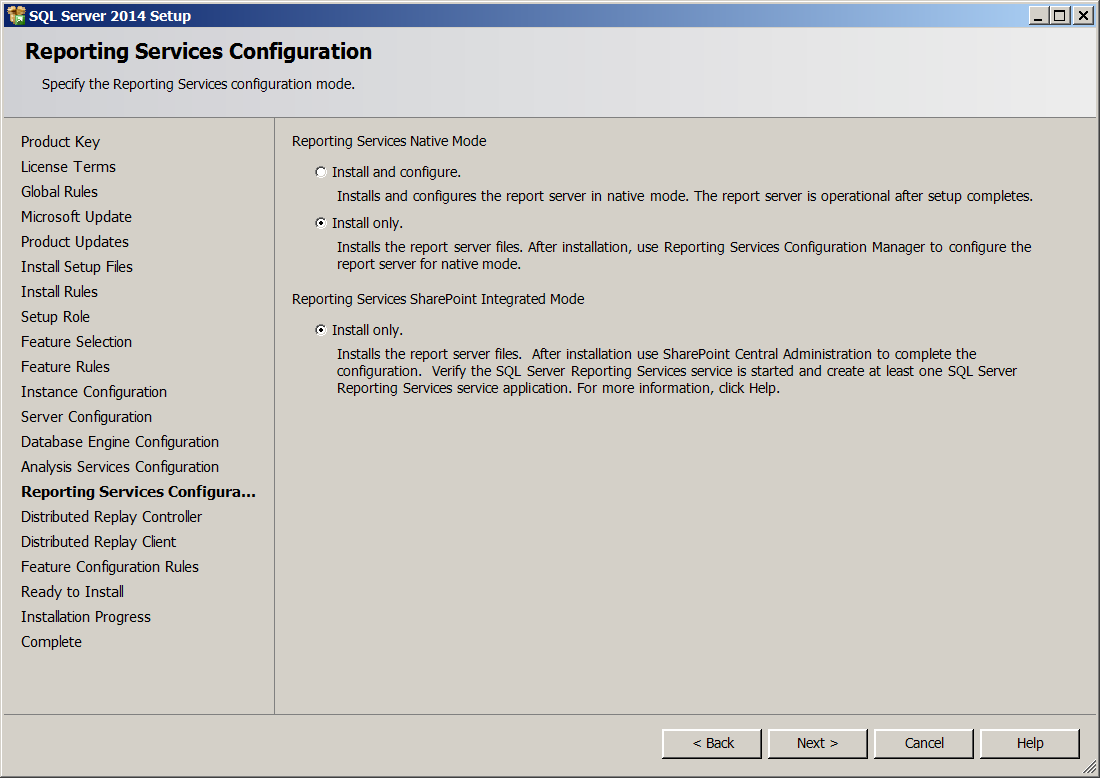Click the Installation Progress step
Viewport: 1100px width, 778px height.
click(x=86, y=617)
